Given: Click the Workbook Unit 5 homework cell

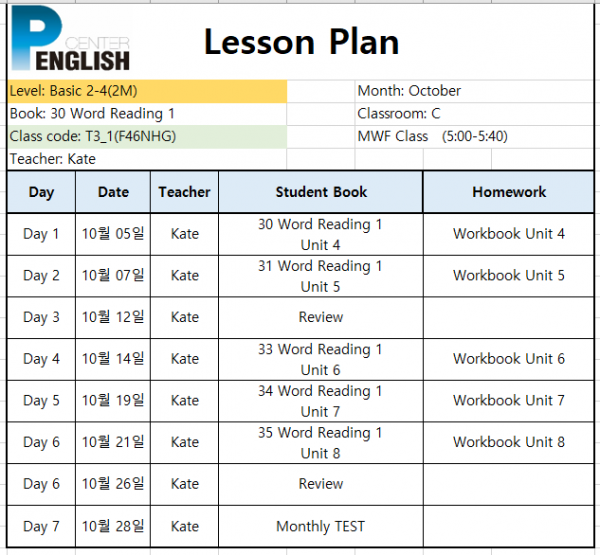Looking at the screenshot, I should click(x=509, y=276).
